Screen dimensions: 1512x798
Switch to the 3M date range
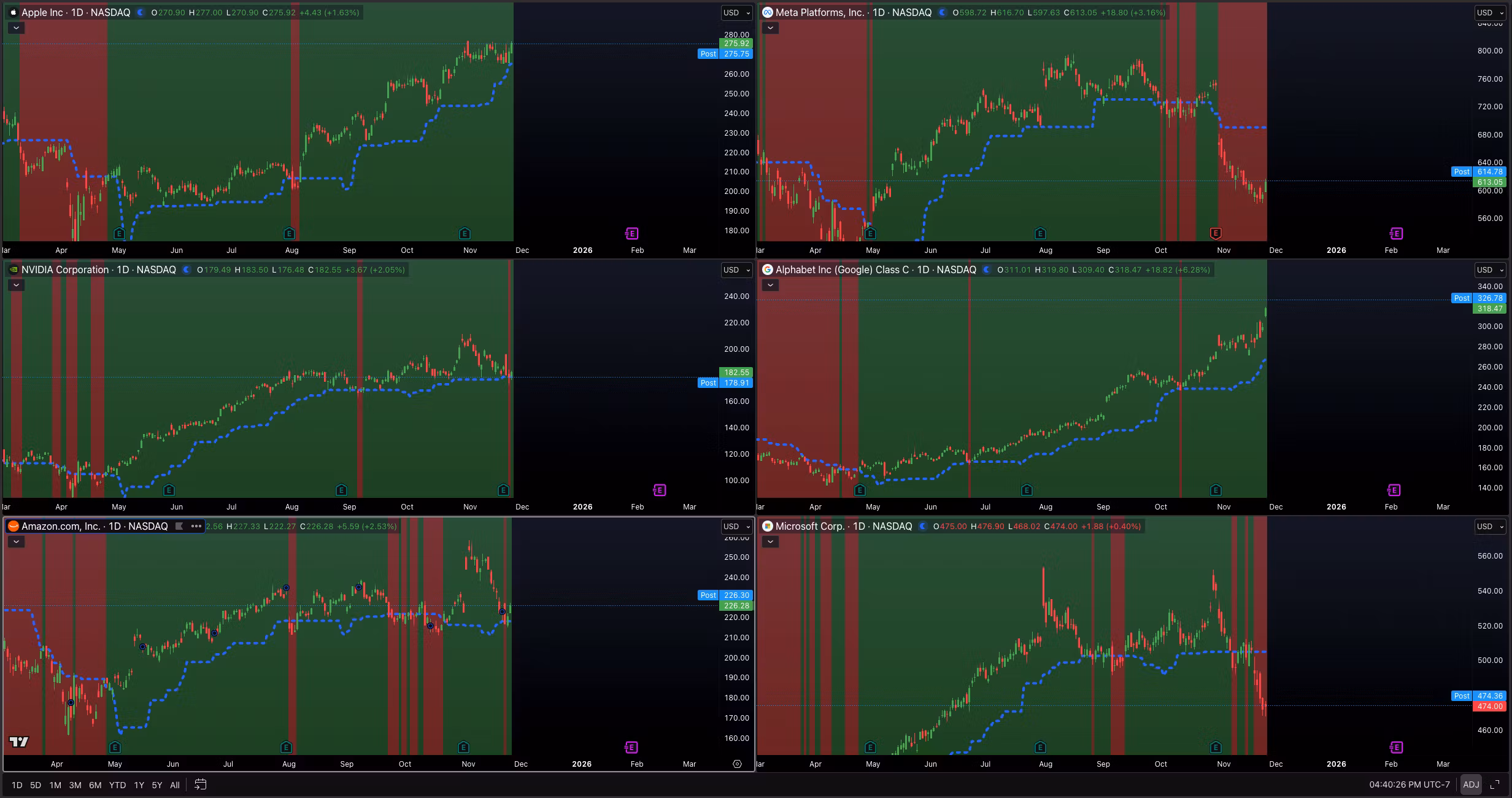click(x=75, y=784)
